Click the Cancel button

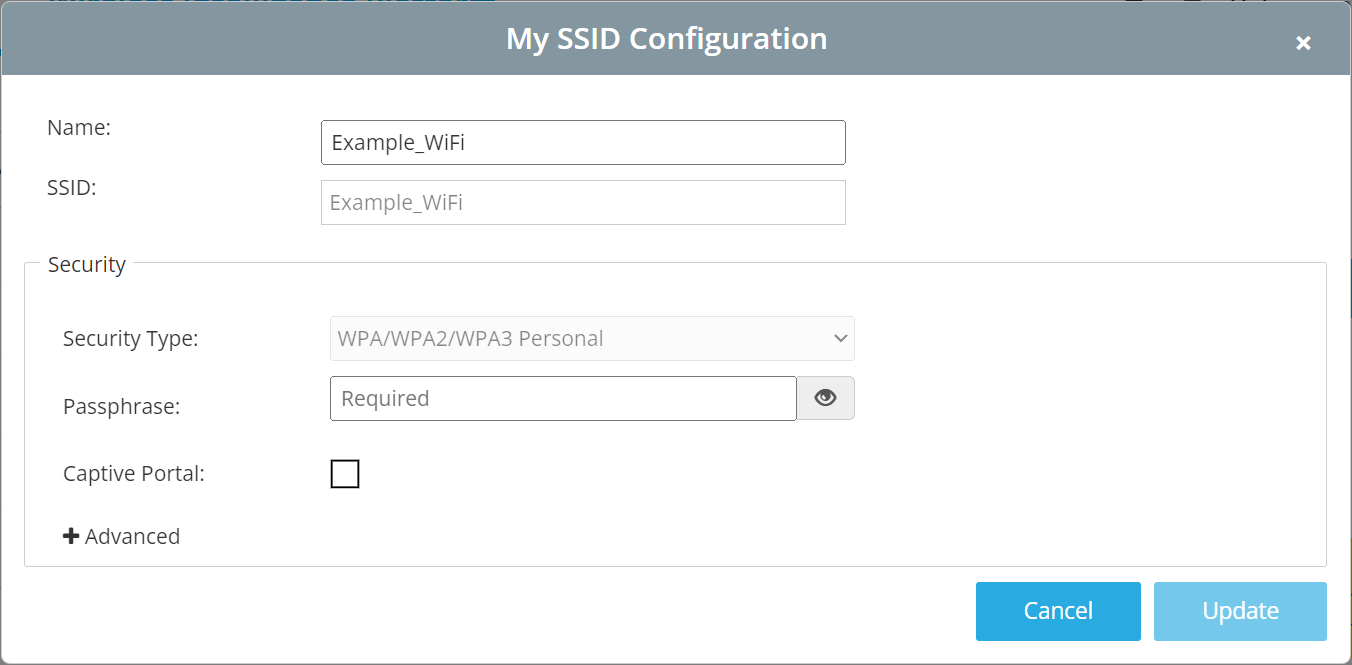point(1058,611)
